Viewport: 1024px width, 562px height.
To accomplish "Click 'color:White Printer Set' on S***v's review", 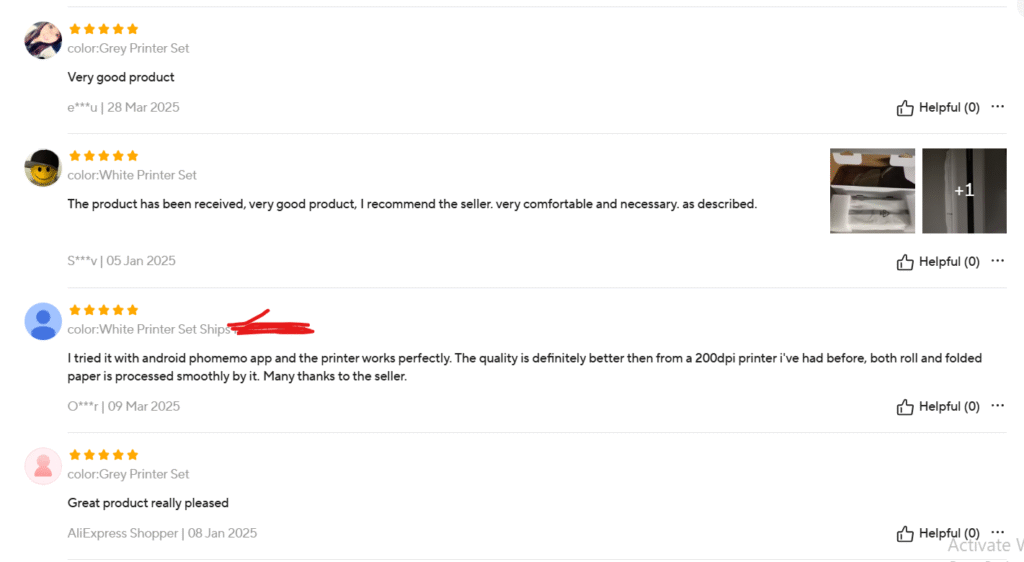I will tap(132, 175).
